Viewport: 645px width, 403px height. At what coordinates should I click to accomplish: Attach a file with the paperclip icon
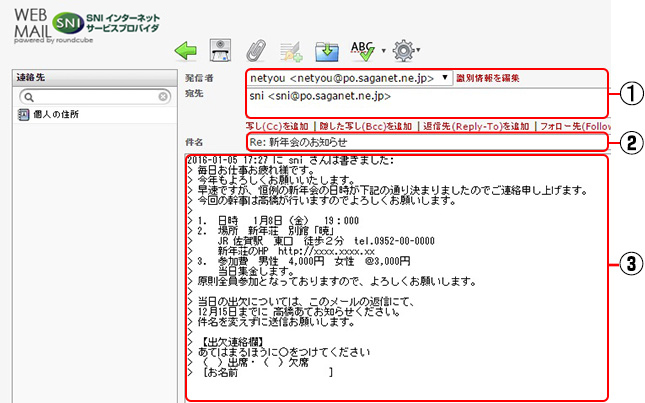coord(257,49)
